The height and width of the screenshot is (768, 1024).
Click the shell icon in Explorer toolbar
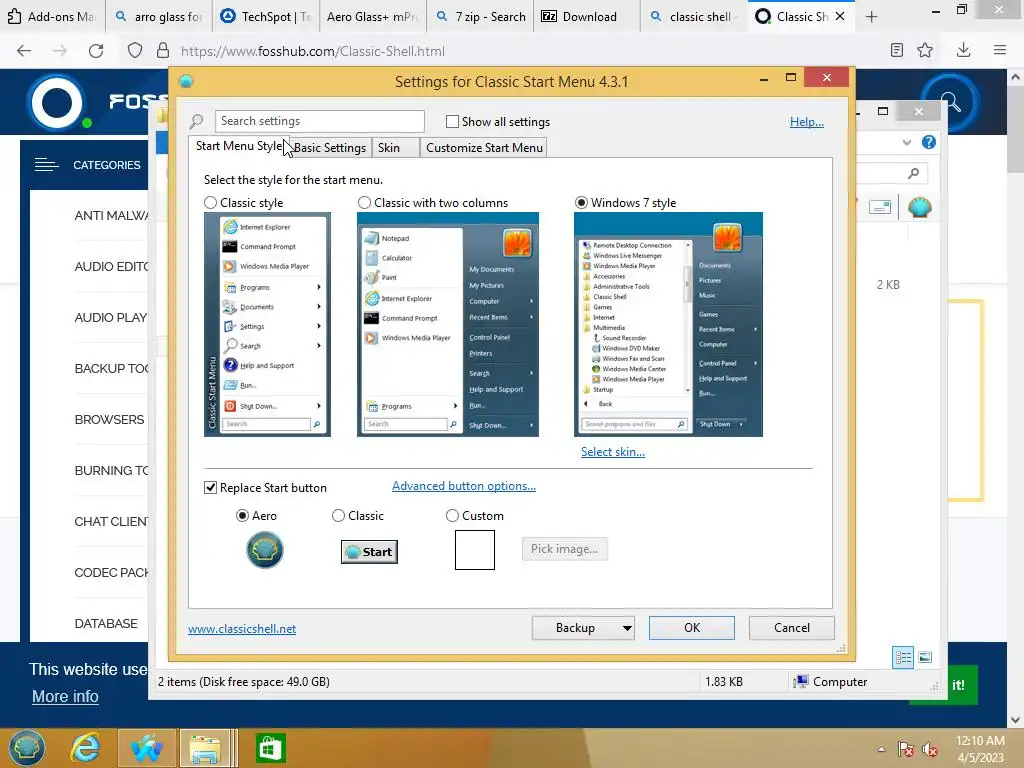click(x=920, y=208)
